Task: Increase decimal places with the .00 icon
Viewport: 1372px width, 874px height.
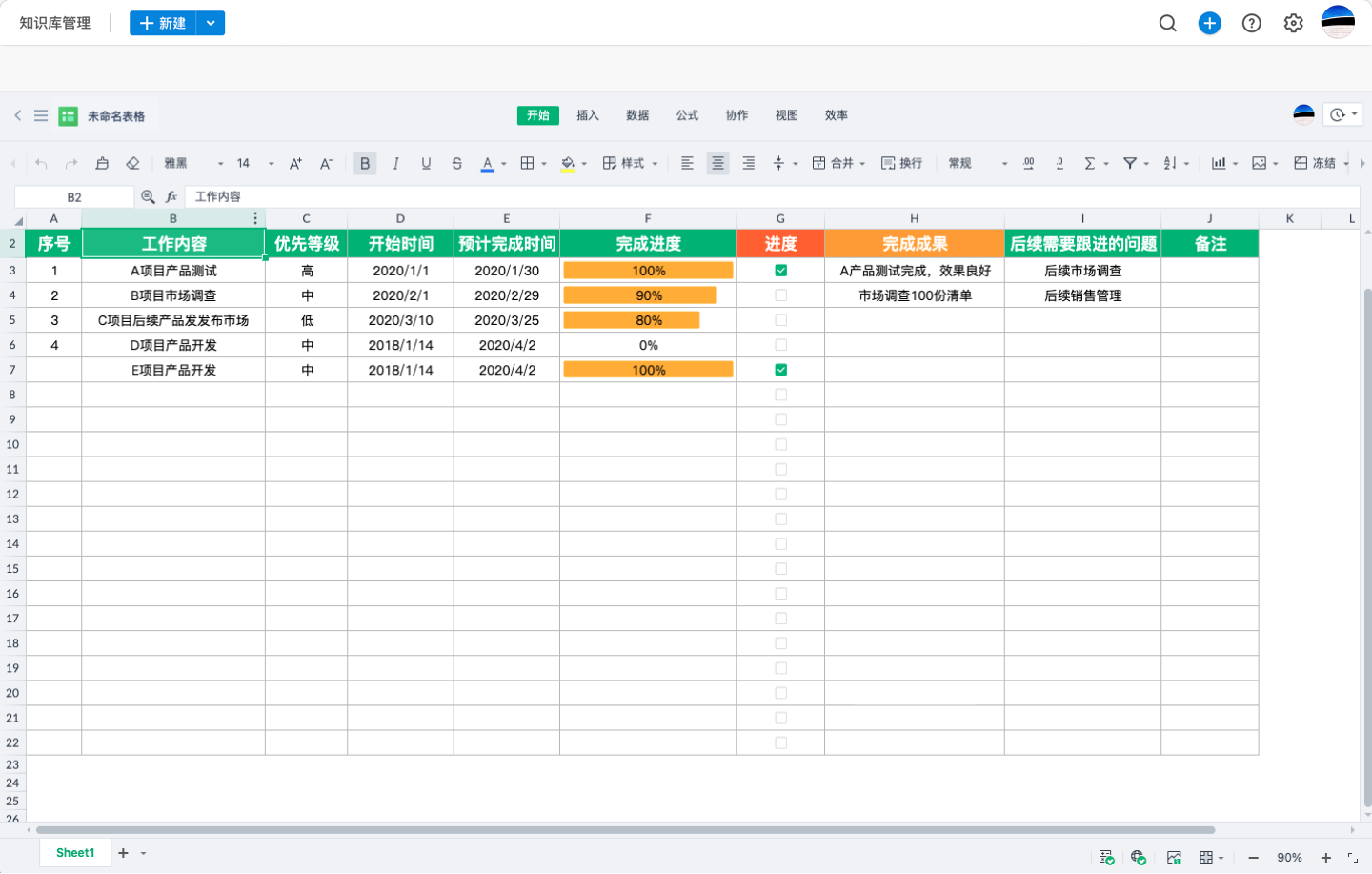Action: 1028,163
